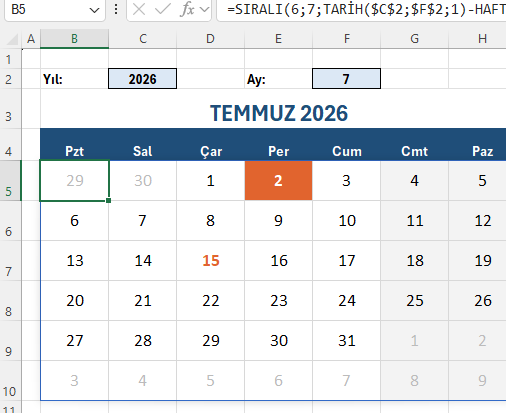Select calendar day 11
The width and height of the screenshot is (506, 413).
[x=414, y=221]
